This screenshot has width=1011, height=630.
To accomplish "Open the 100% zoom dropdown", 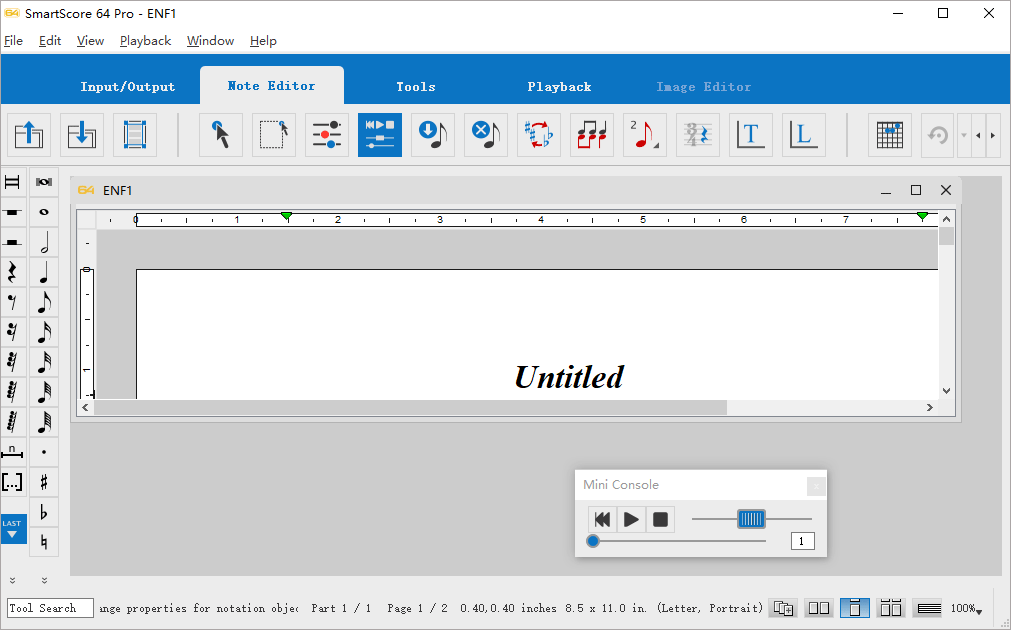I will pos(966,608).
